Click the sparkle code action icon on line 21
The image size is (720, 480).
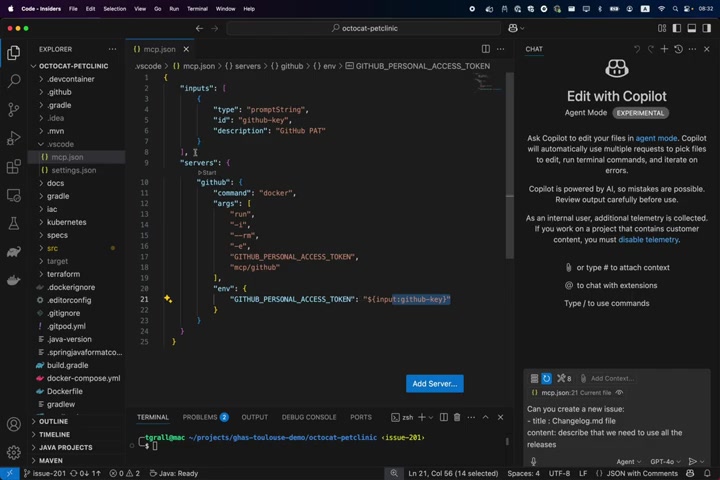click(168, 299)
